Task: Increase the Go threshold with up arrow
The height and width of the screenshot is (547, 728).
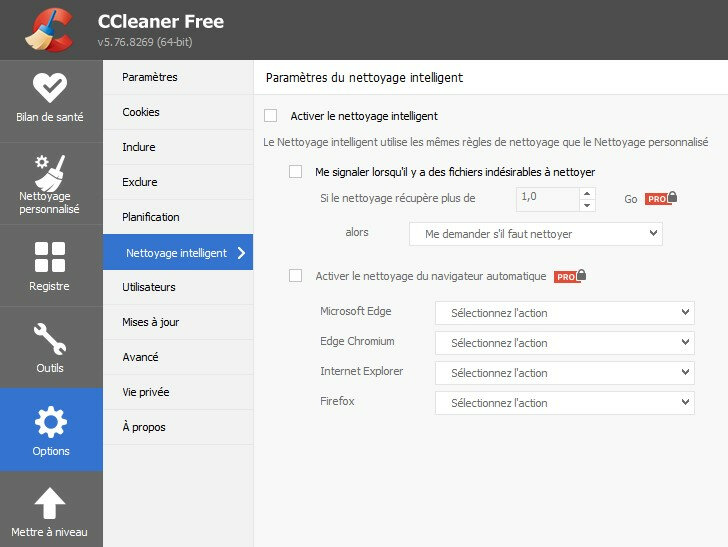Action: coord(587,192)
